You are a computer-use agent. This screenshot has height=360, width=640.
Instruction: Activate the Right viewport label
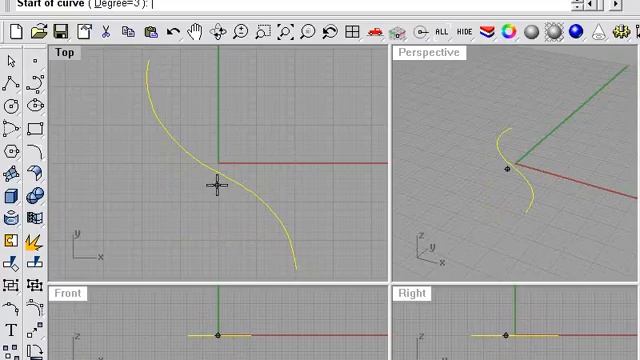(x=412, y=293)
